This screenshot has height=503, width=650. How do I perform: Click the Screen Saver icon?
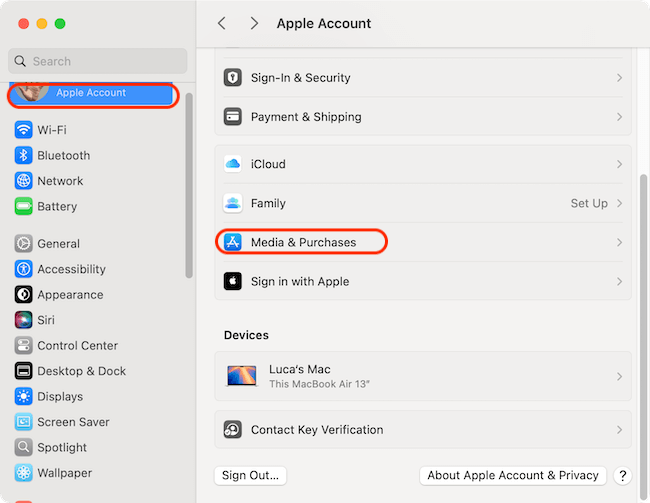[24, 422]
